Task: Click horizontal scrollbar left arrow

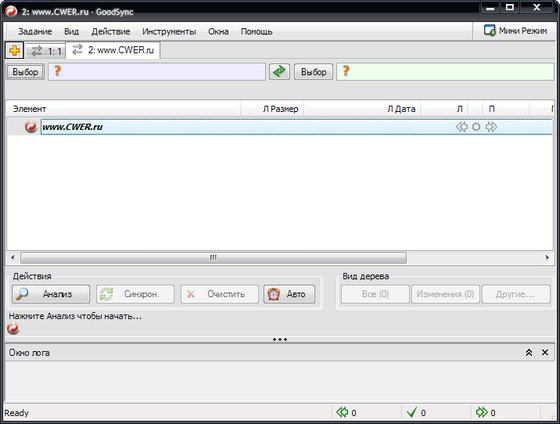Action: (13, 258)
